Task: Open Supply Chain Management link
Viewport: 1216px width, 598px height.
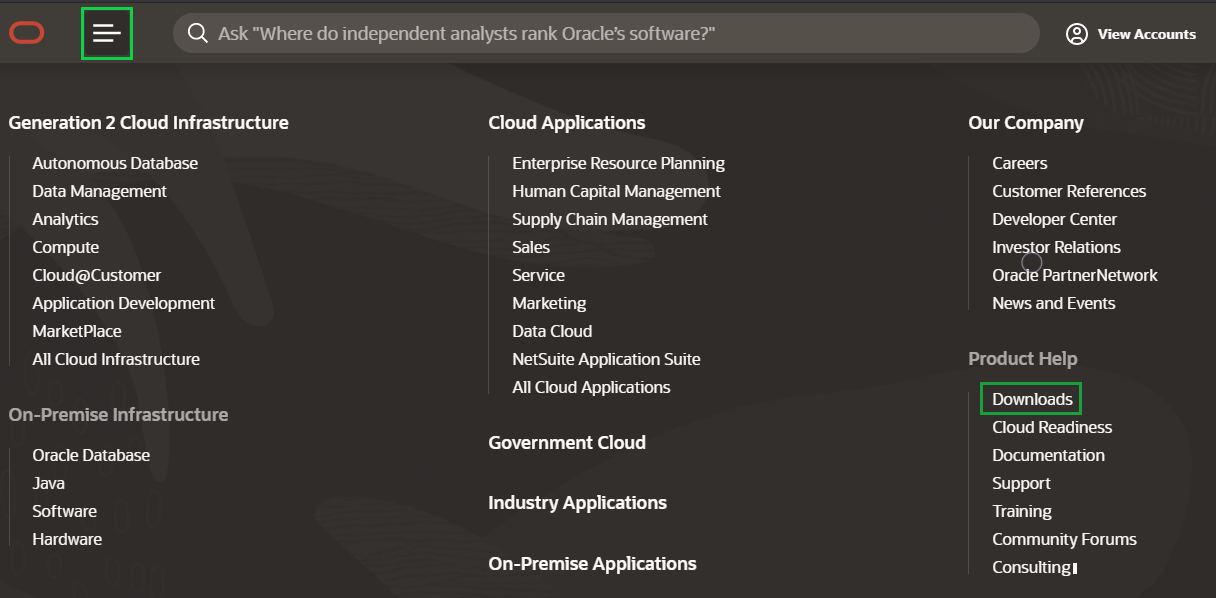Action: click(x=610, y=219)
